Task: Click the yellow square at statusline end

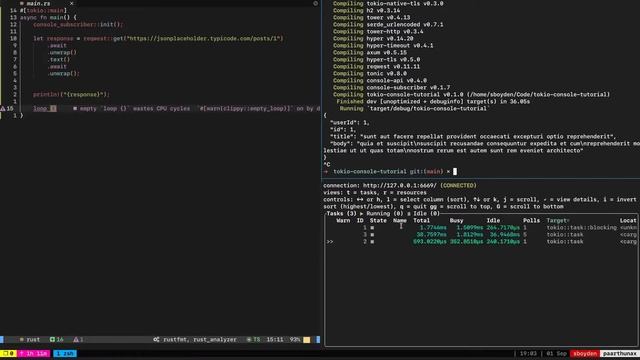Action: [x=307, y=340]
